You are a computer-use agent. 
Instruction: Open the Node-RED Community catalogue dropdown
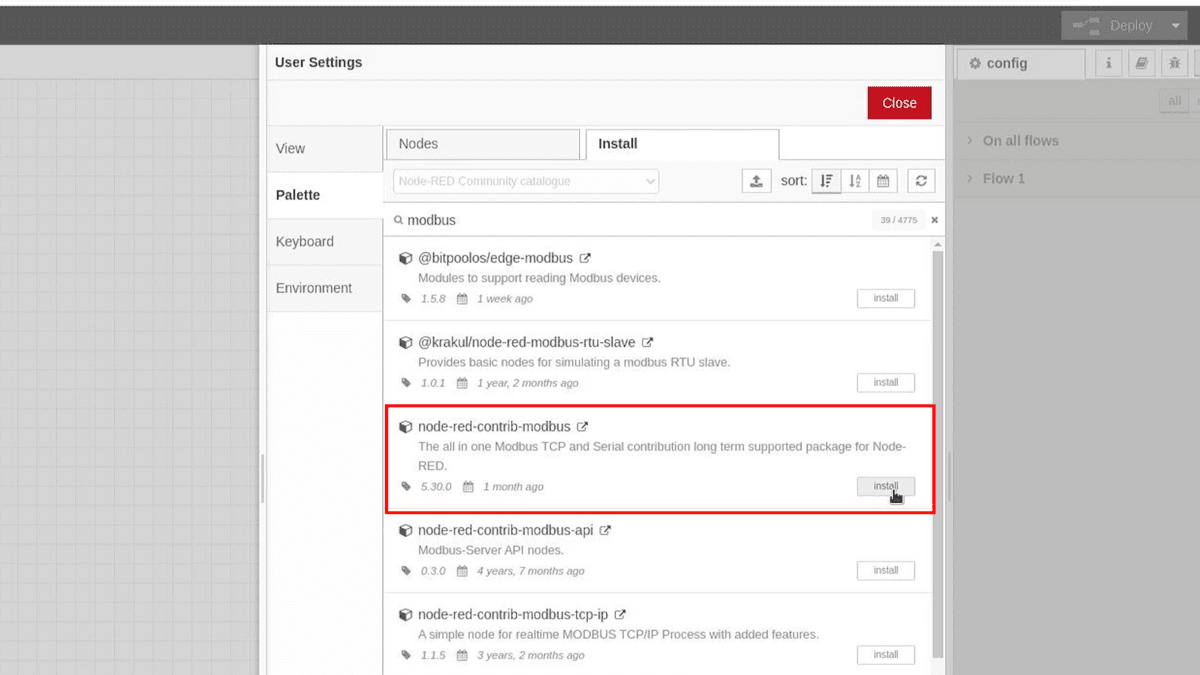[526, 181]
